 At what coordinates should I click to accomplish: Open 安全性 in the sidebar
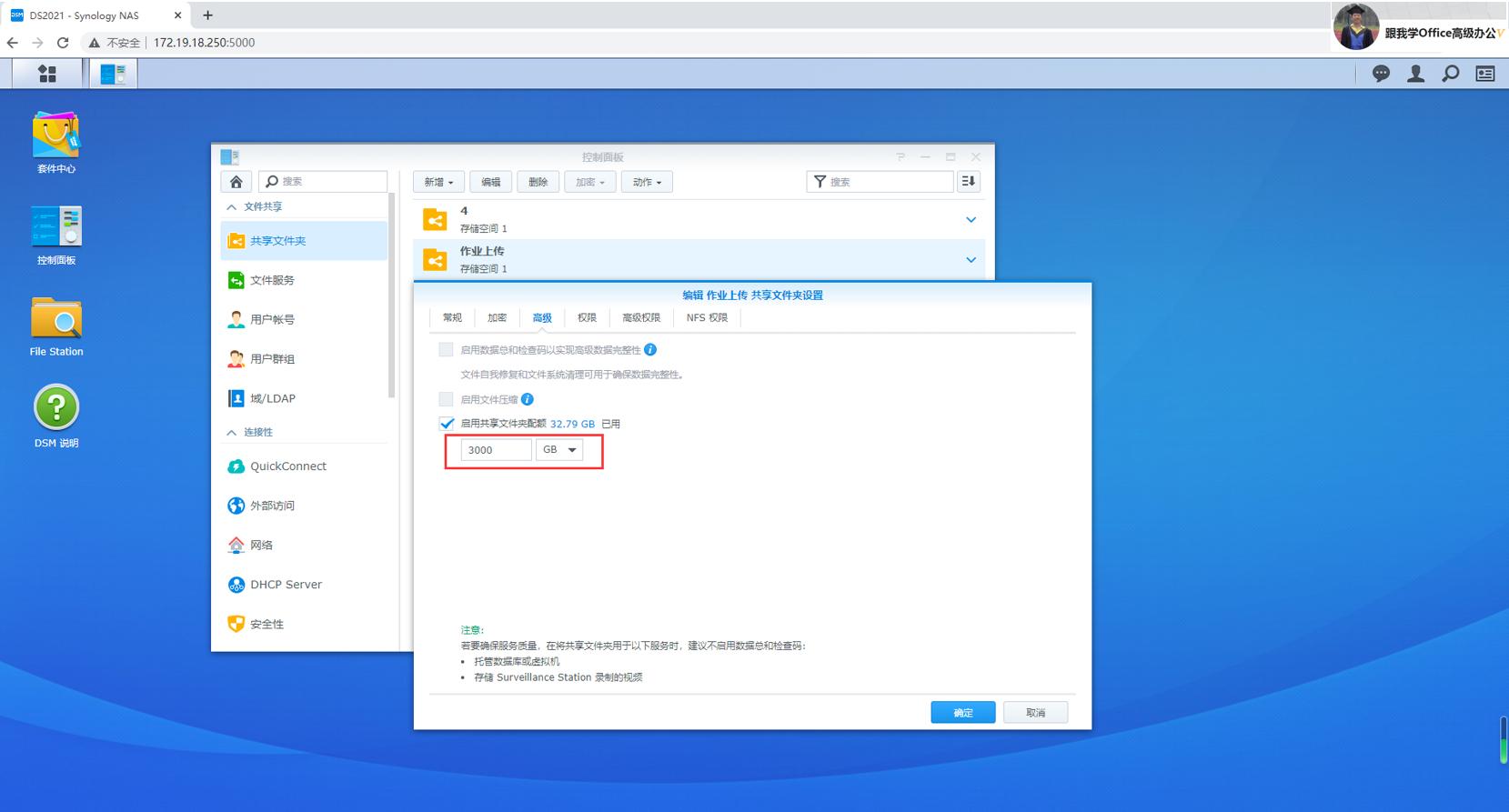point(304,624)
